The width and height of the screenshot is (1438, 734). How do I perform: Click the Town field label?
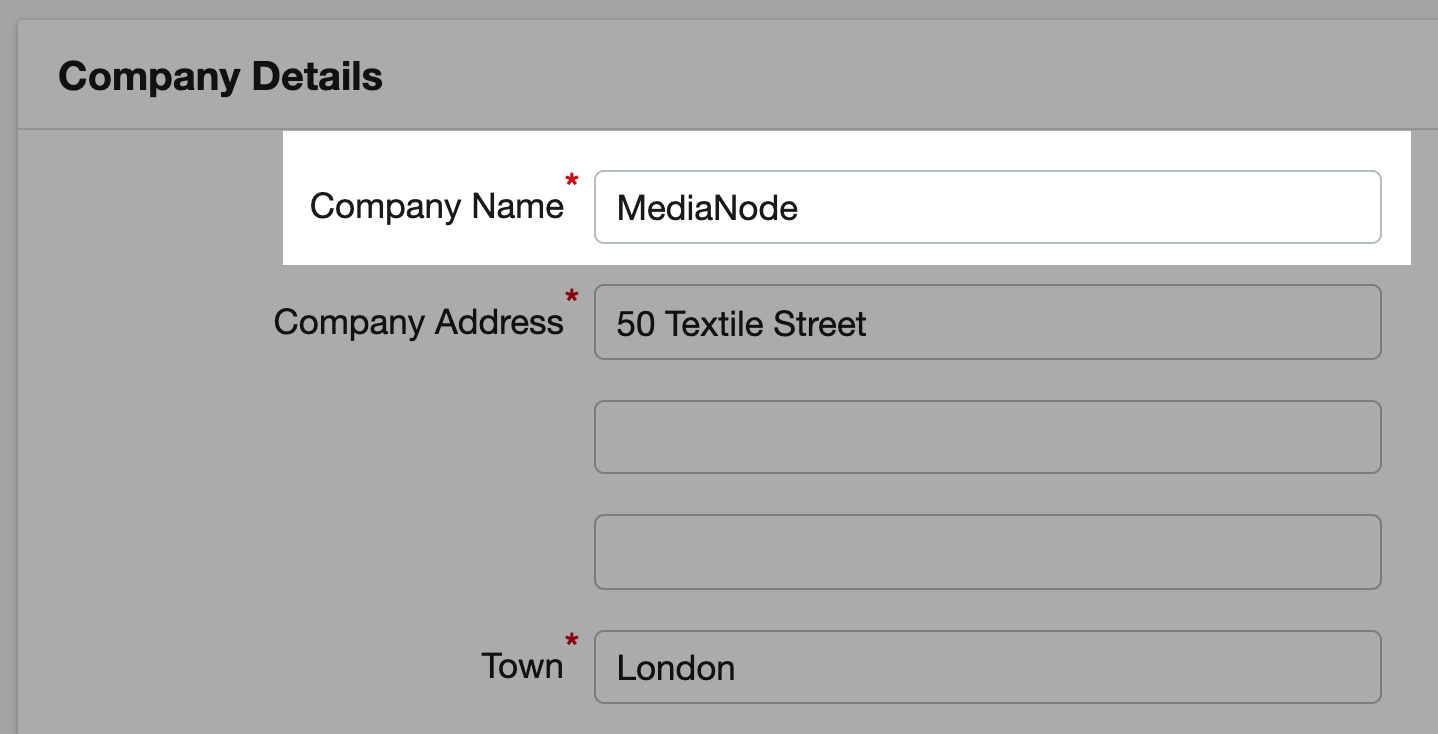pyautogui.click(x=521, y=666)
